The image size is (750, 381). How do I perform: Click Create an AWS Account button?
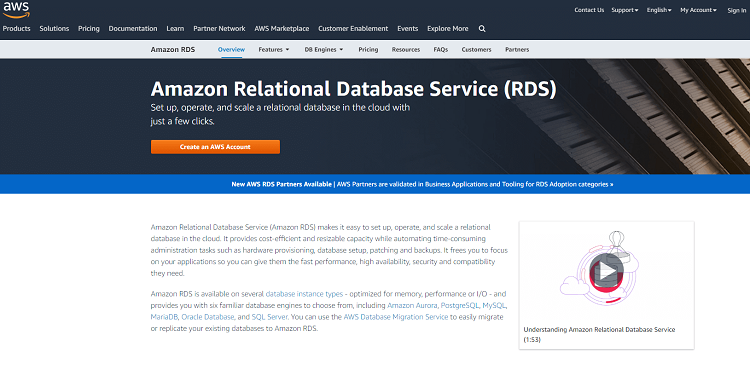215,147
